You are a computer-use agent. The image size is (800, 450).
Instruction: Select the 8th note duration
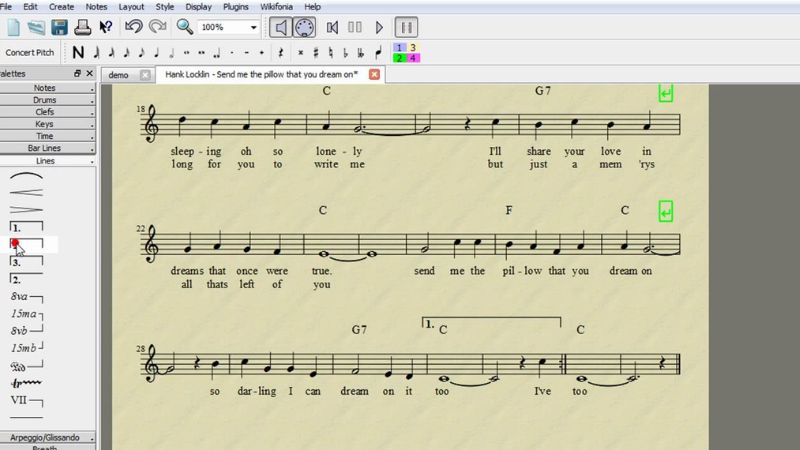(141, 53)
